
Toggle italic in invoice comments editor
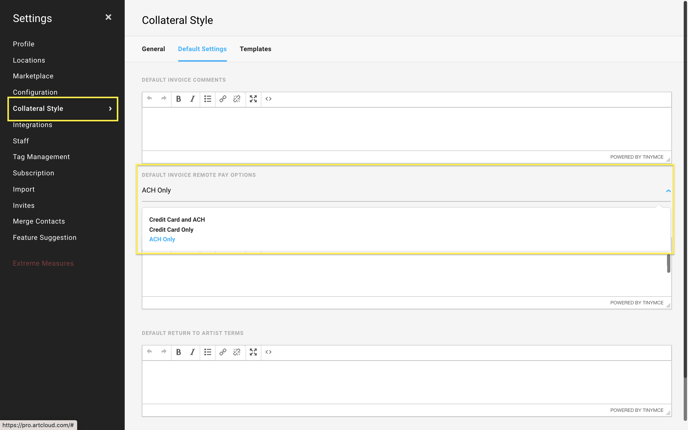(x=192, y=99)
